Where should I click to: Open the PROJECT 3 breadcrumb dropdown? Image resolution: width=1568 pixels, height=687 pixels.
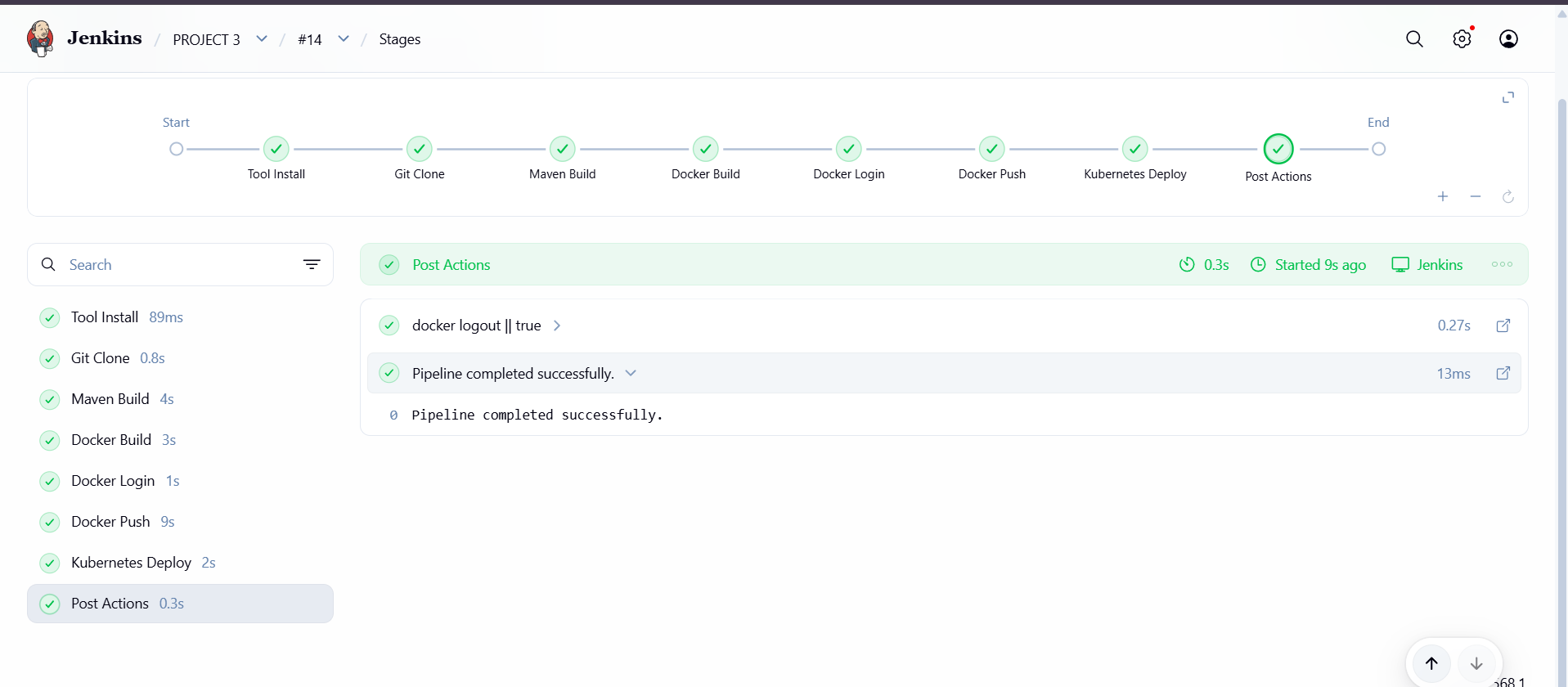262,38
